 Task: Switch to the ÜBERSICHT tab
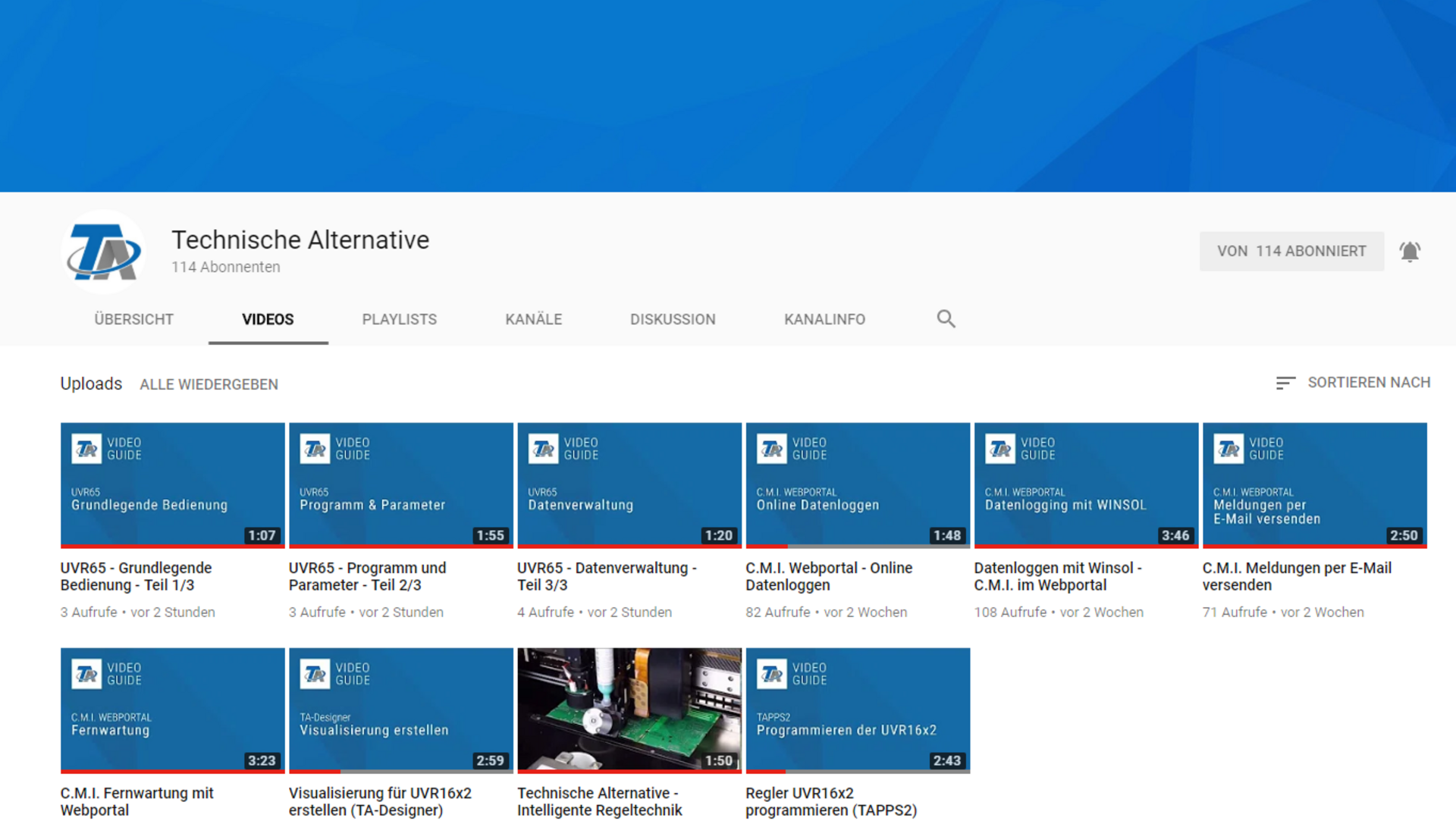pos(133,320)
